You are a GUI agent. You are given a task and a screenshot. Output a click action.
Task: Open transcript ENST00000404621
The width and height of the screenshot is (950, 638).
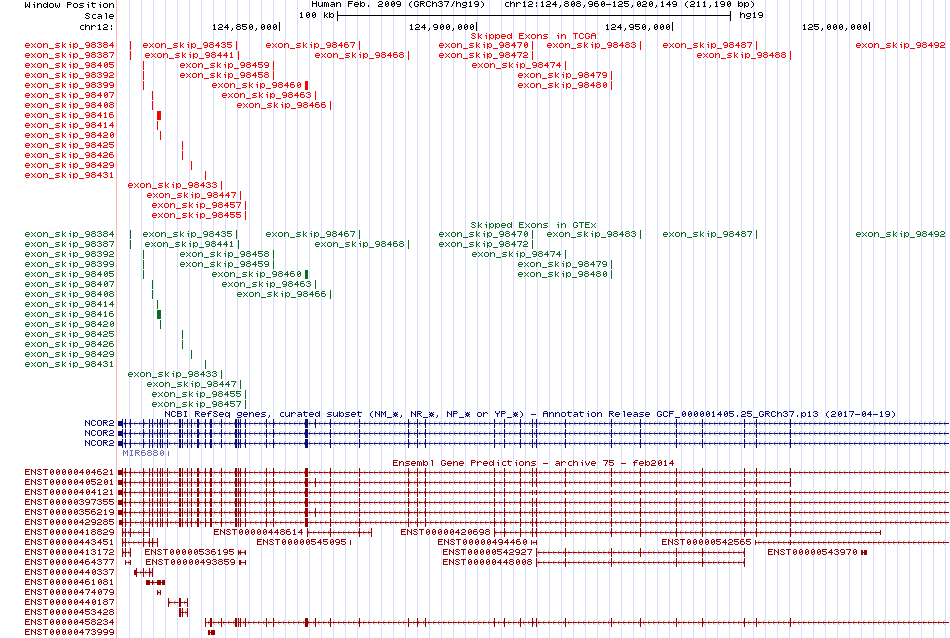(69, 472)
